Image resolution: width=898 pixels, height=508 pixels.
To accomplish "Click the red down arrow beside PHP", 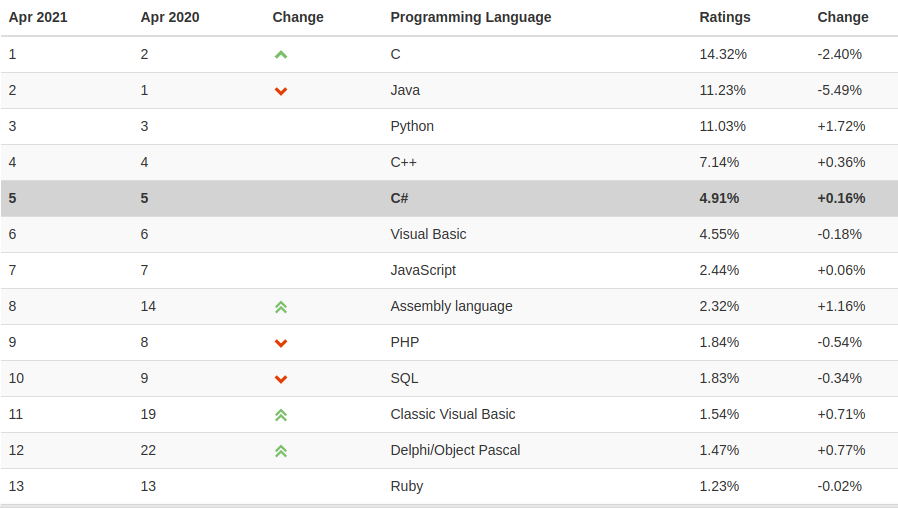I will [x=281, y=343].
